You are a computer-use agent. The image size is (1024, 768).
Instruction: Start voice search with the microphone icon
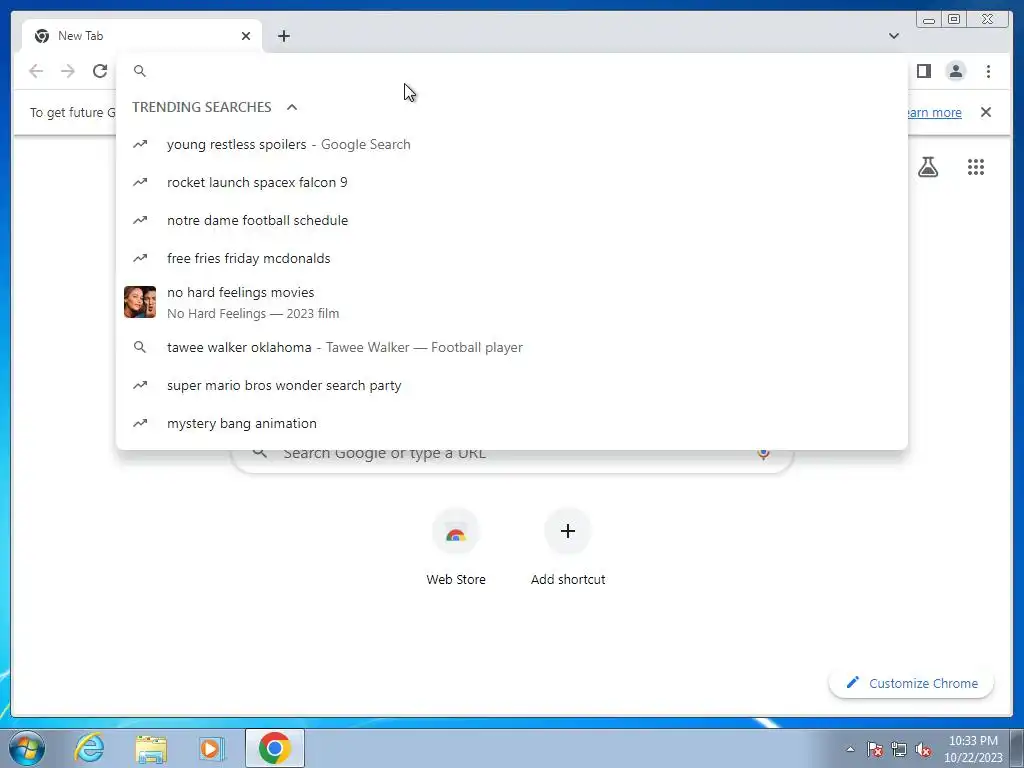click(763, 453)
